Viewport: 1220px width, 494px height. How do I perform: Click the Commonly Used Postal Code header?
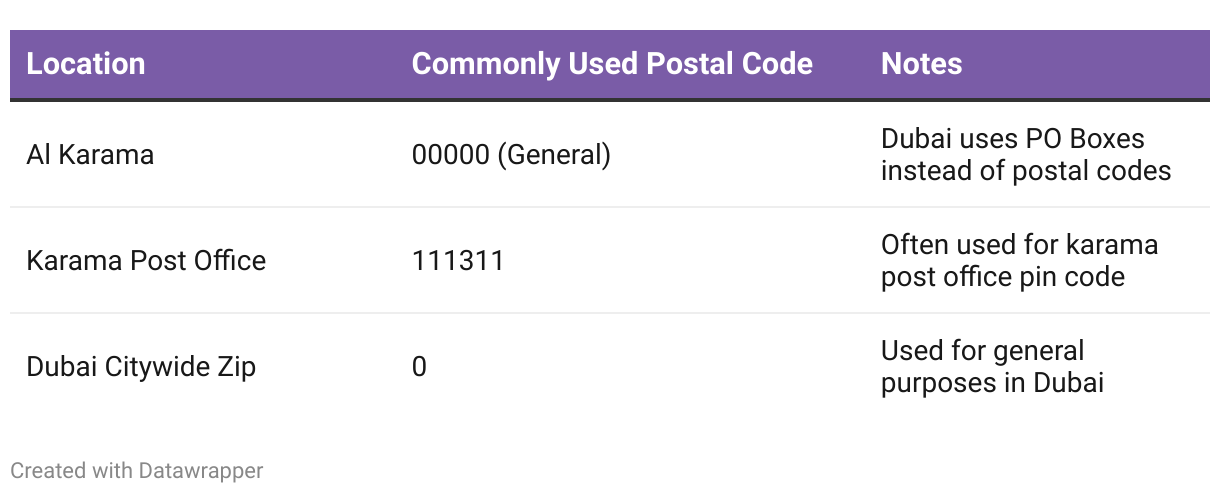click(612, 64)
